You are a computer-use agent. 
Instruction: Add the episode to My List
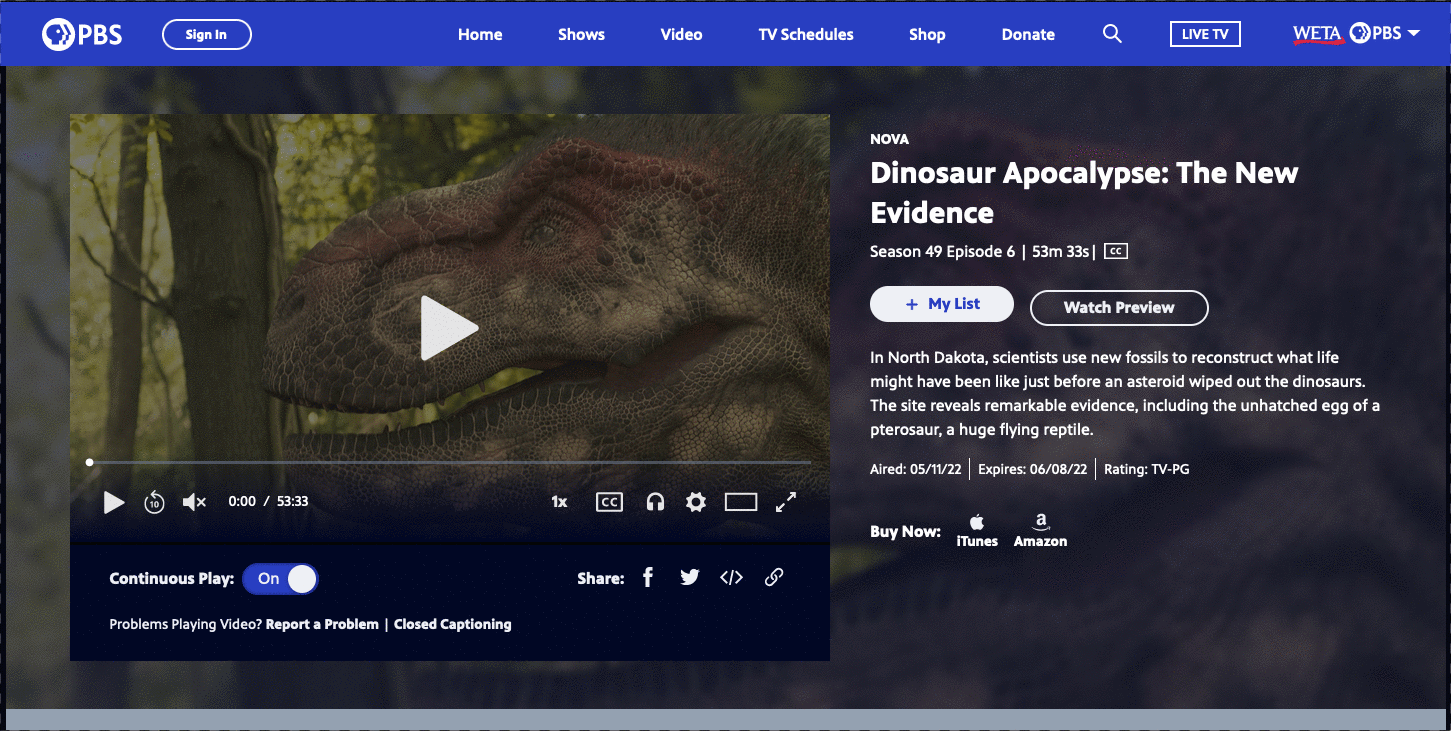(942, 304)
